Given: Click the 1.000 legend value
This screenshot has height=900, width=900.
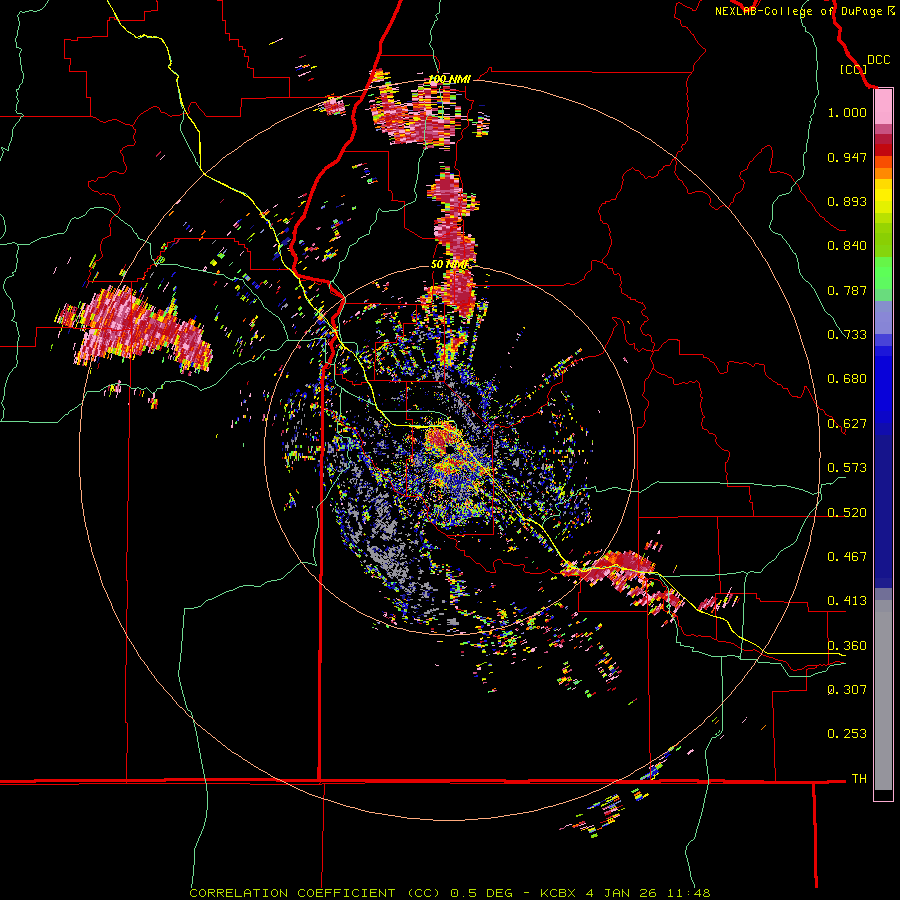Looking at the screenshot, I should point(847,112).
